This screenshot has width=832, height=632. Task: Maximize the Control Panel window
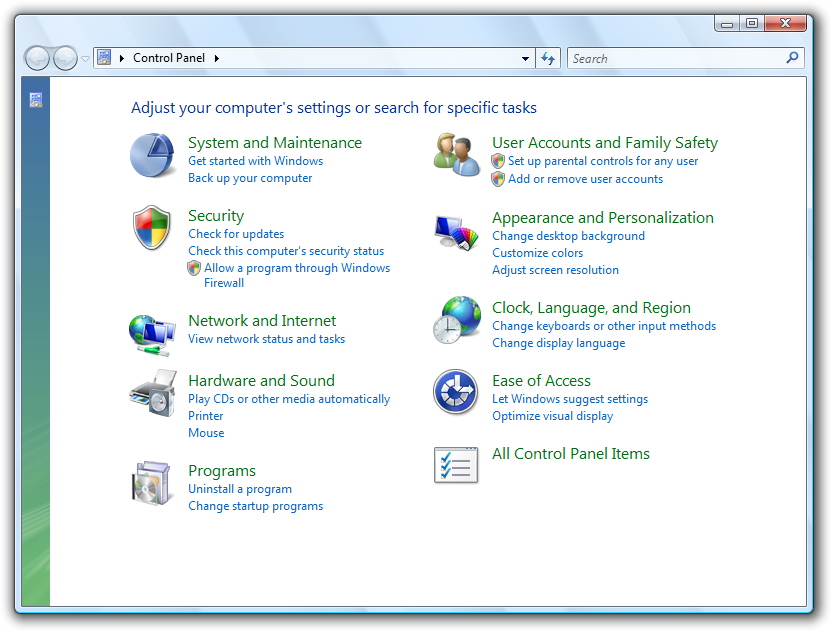(751, 23)
